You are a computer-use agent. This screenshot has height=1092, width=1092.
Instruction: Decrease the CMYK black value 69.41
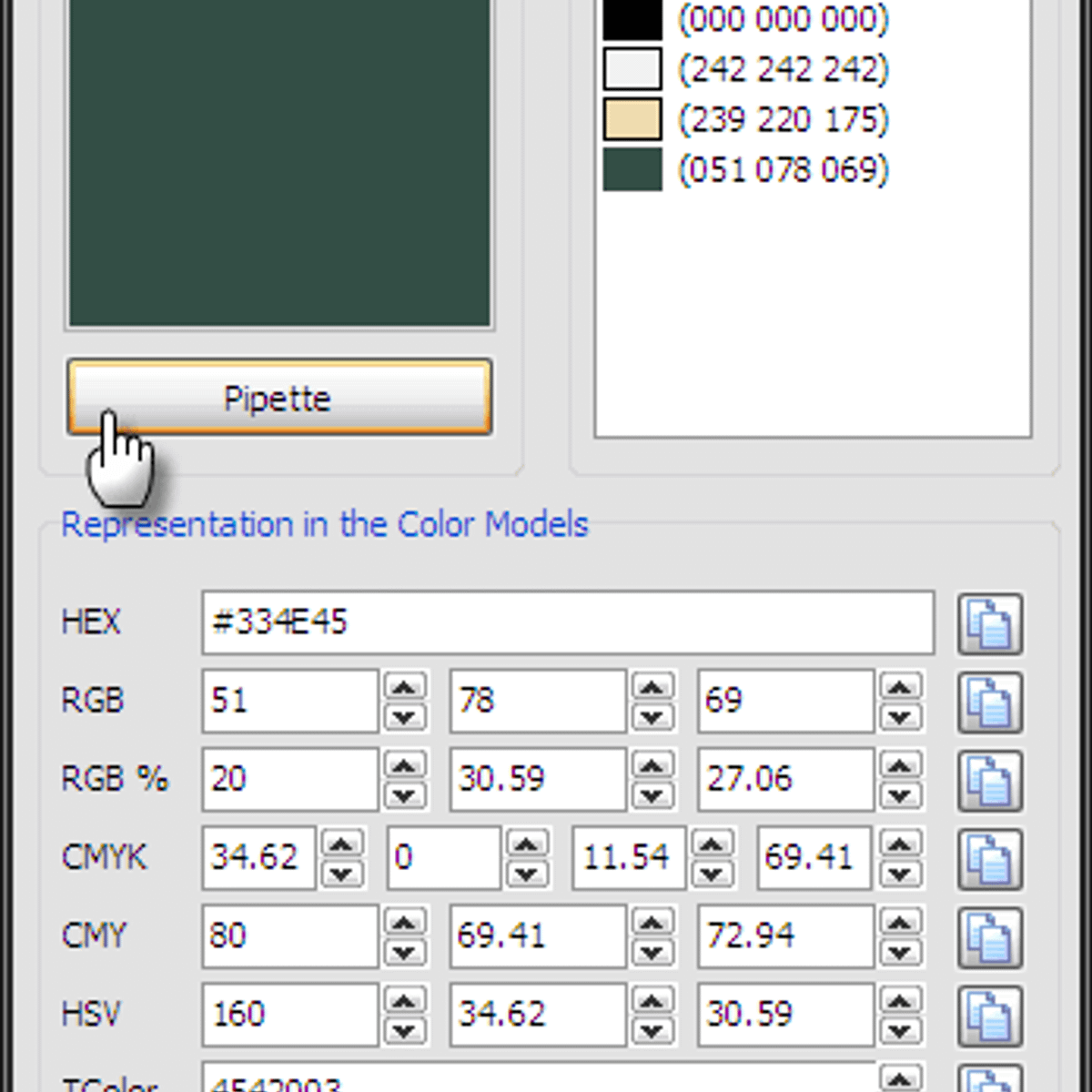899,875
